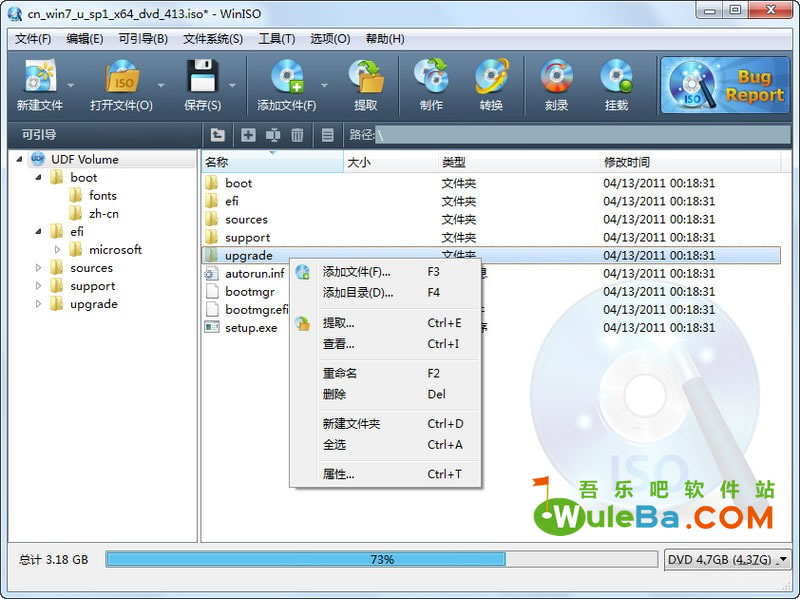Collapse the UDF Volume tree node
The height and width of the screenshot is (599, 800).
(19, 159)
